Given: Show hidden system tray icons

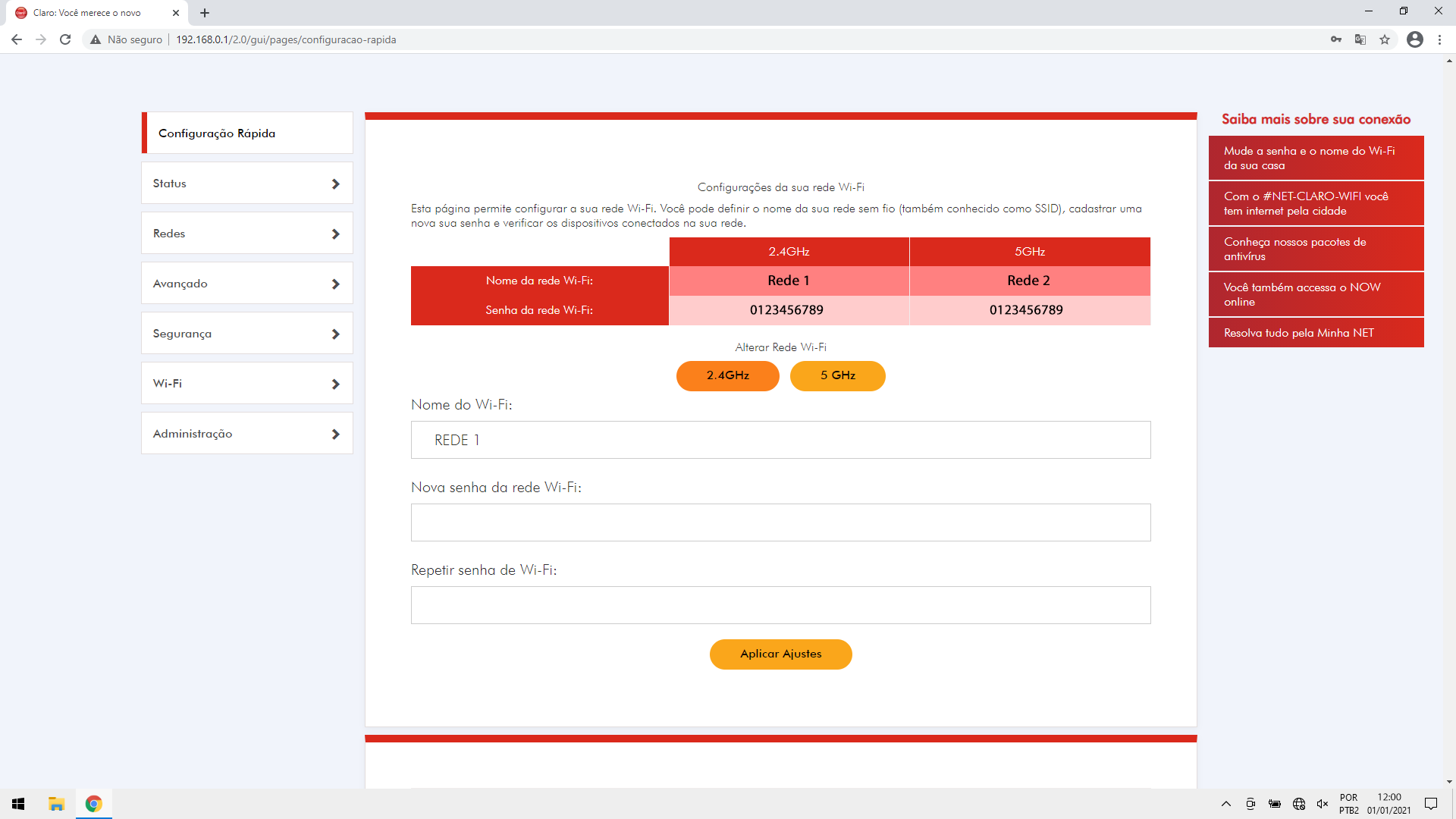Looking at the screenshot, I should [x=1226, y=804].
